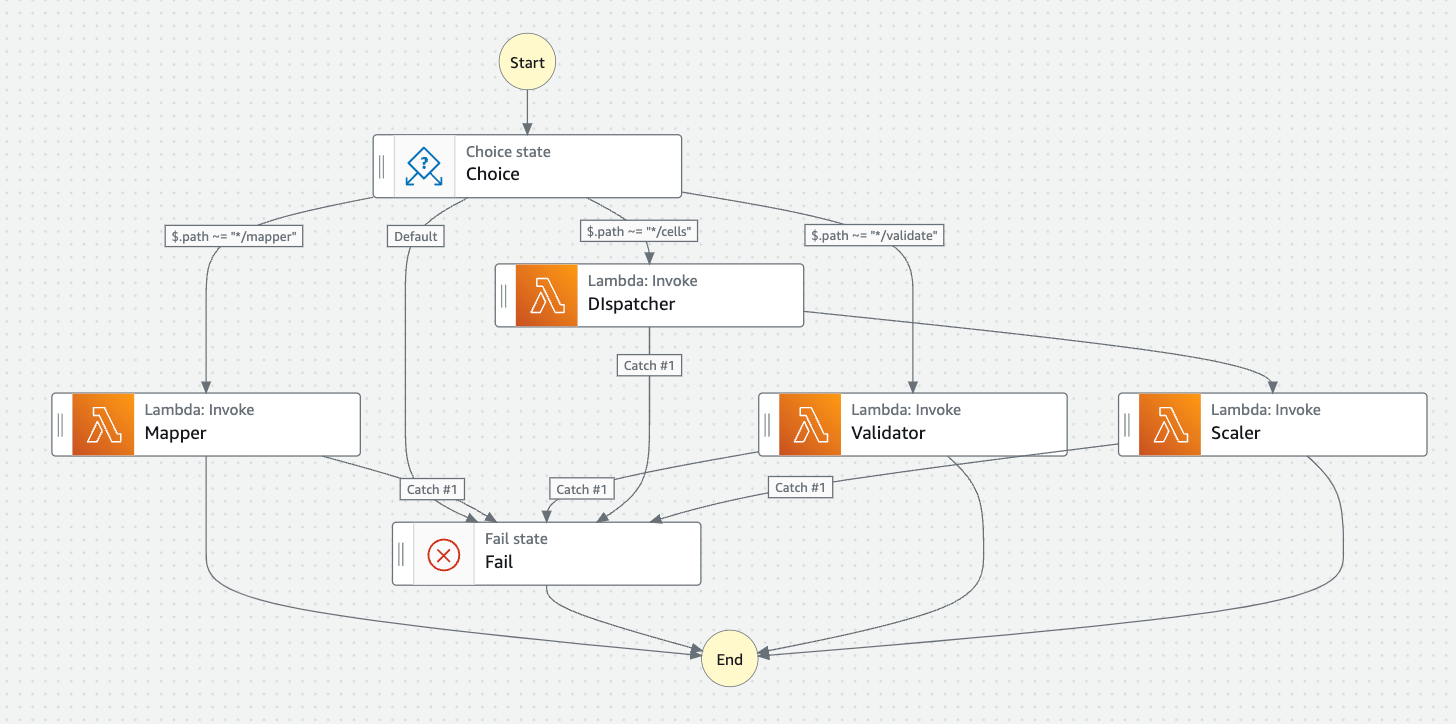Click the "*/cells" path condition label
1456x724 pixels.
click(640, 232)
